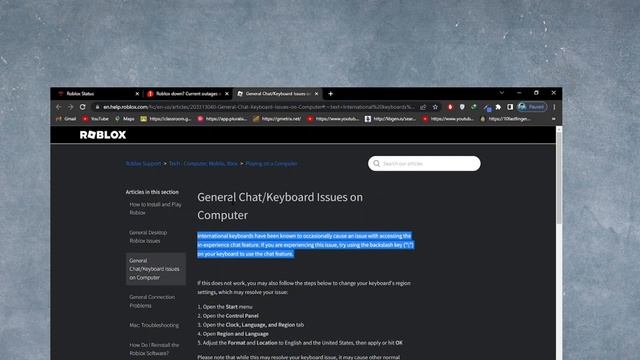Reload the page with the refresh icon
Image resolution: width=640 pixels, height=360 pixels.
pos(82,107)
